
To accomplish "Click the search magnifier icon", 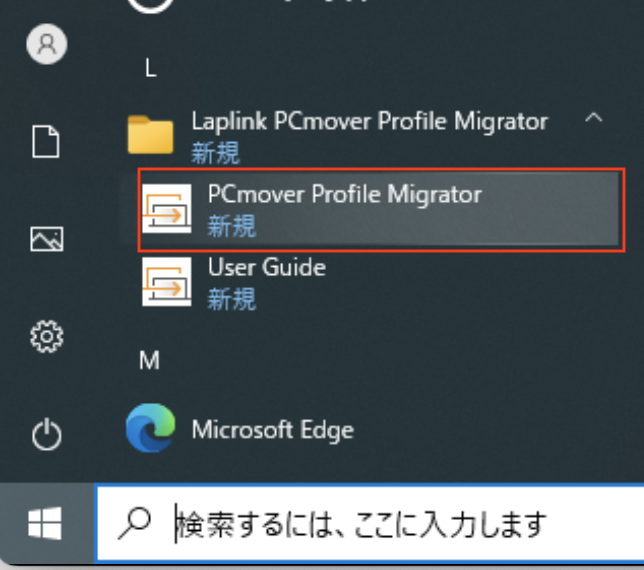I will click(134, 523).
